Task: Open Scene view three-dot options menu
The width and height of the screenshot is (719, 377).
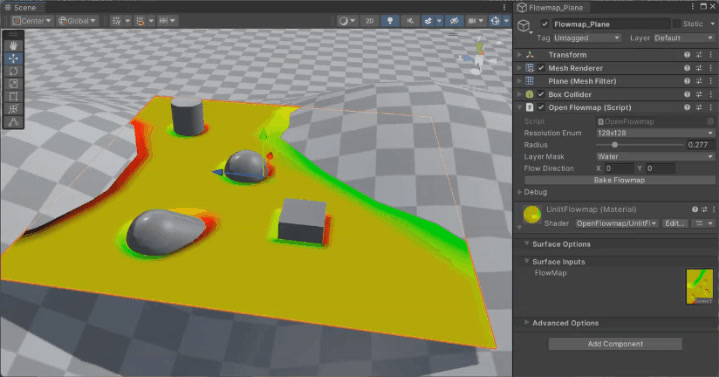Action: (504, 7)
